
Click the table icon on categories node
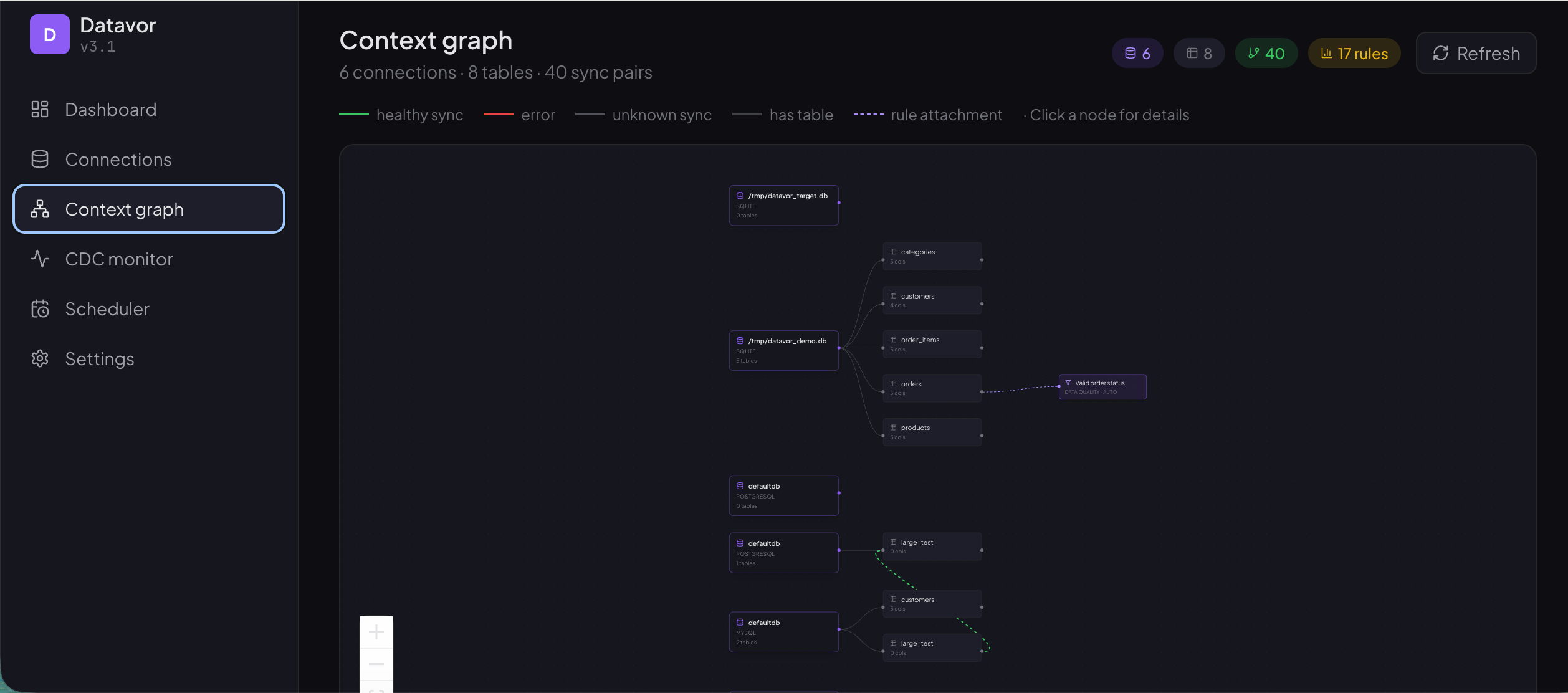(x=893, y=252)
